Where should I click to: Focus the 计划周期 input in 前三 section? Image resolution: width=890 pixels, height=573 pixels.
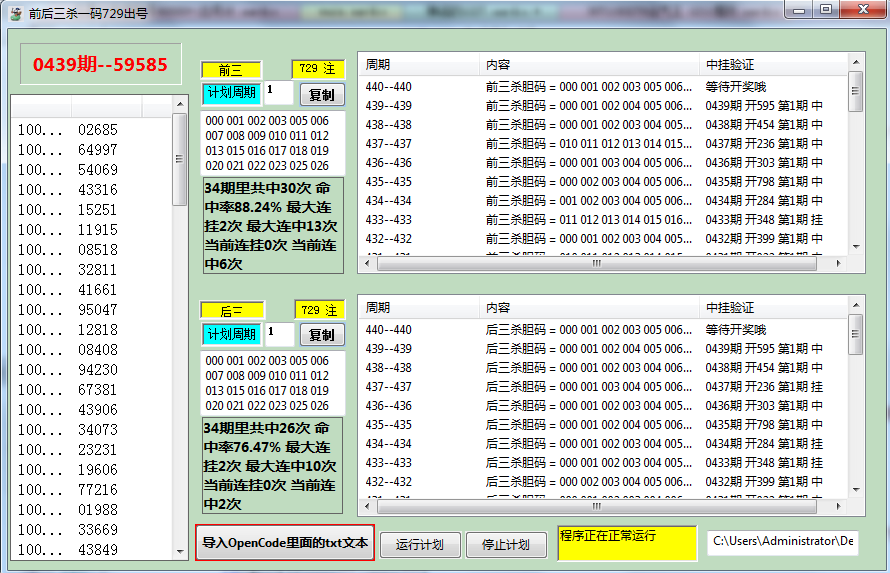pos(278,93)
